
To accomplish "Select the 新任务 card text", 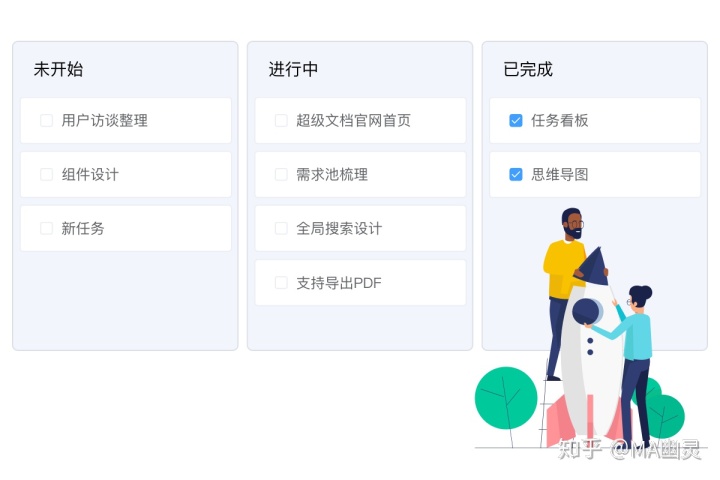I will coord(83,228).
